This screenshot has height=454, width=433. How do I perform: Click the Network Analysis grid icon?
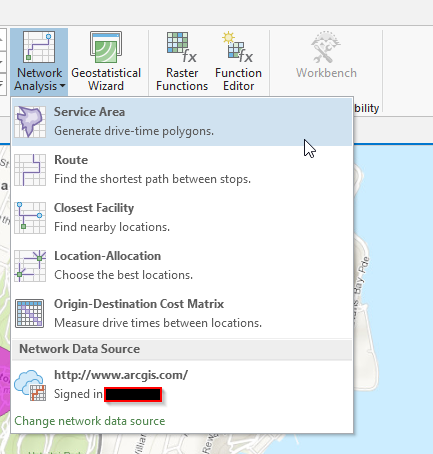click(x=39, y=47)
